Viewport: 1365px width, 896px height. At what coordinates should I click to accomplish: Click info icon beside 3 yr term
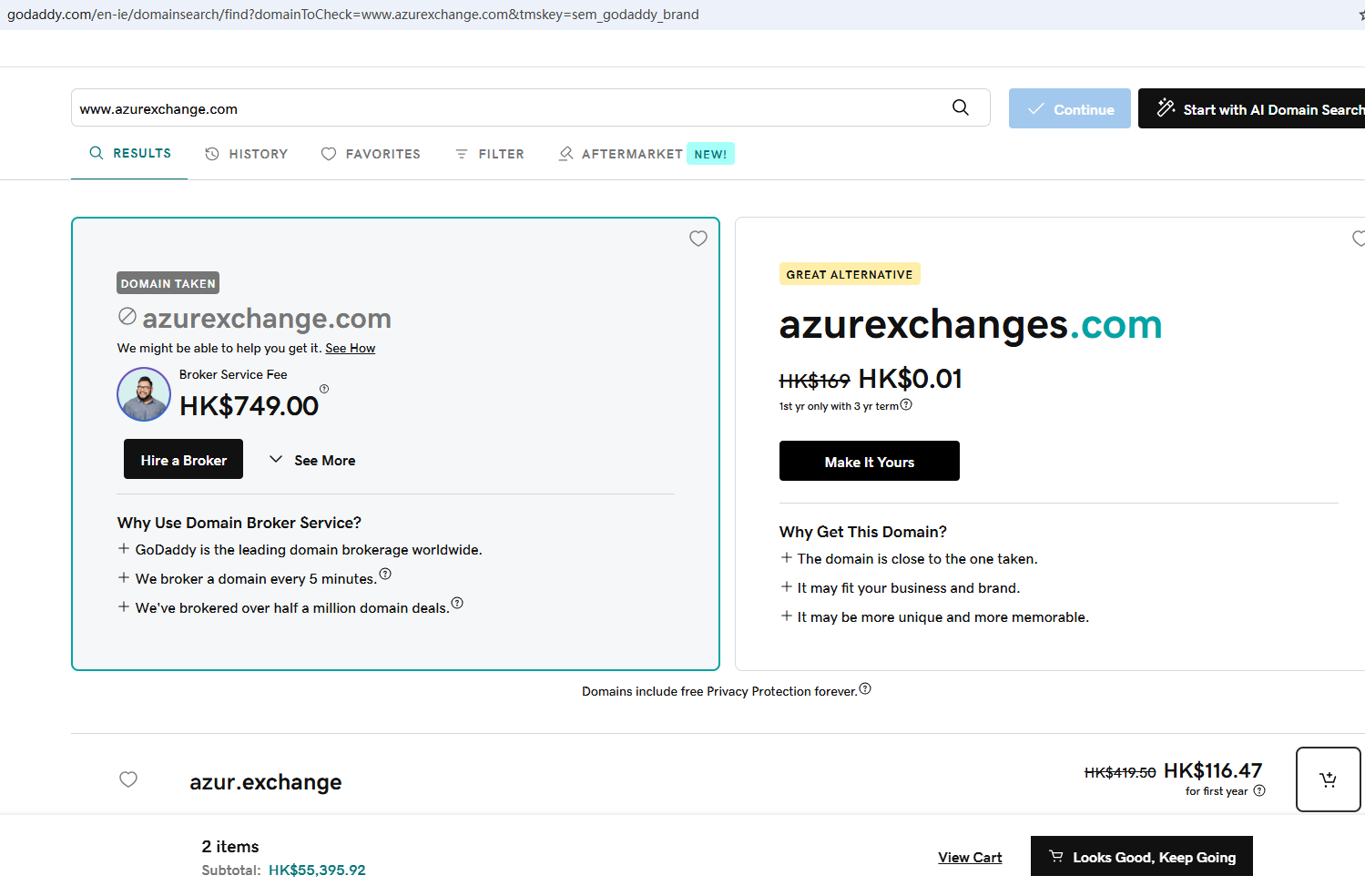906,405
